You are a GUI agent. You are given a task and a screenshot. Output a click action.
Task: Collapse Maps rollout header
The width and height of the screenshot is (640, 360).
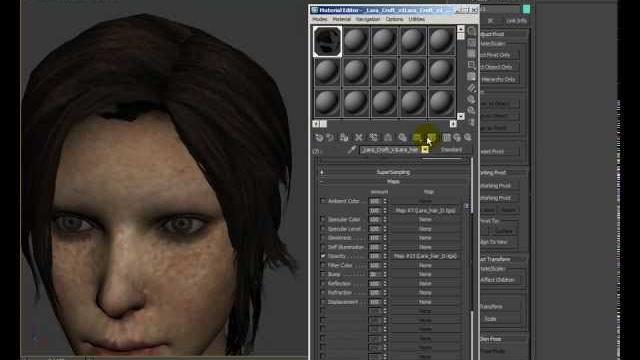click(393, 182)
